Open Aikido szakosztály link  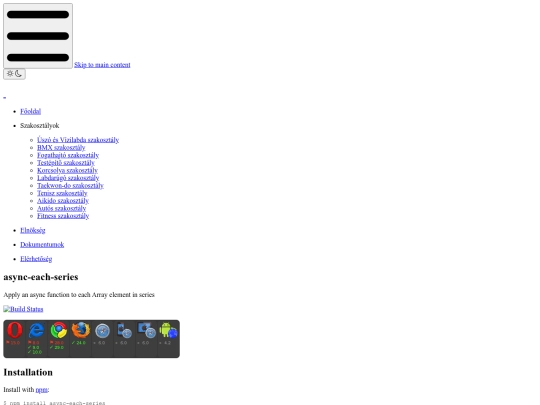click(63, 200)
